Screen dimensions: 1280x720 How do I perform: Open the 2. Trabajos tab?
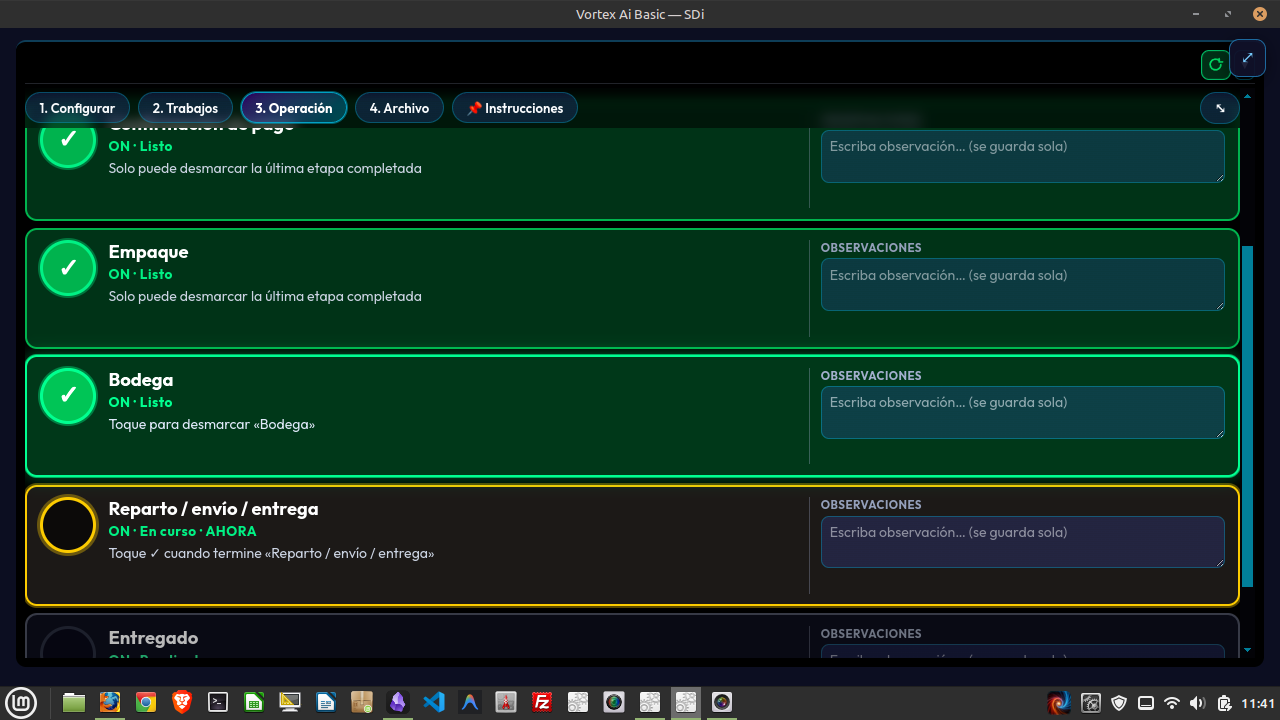tap(186, 108)
